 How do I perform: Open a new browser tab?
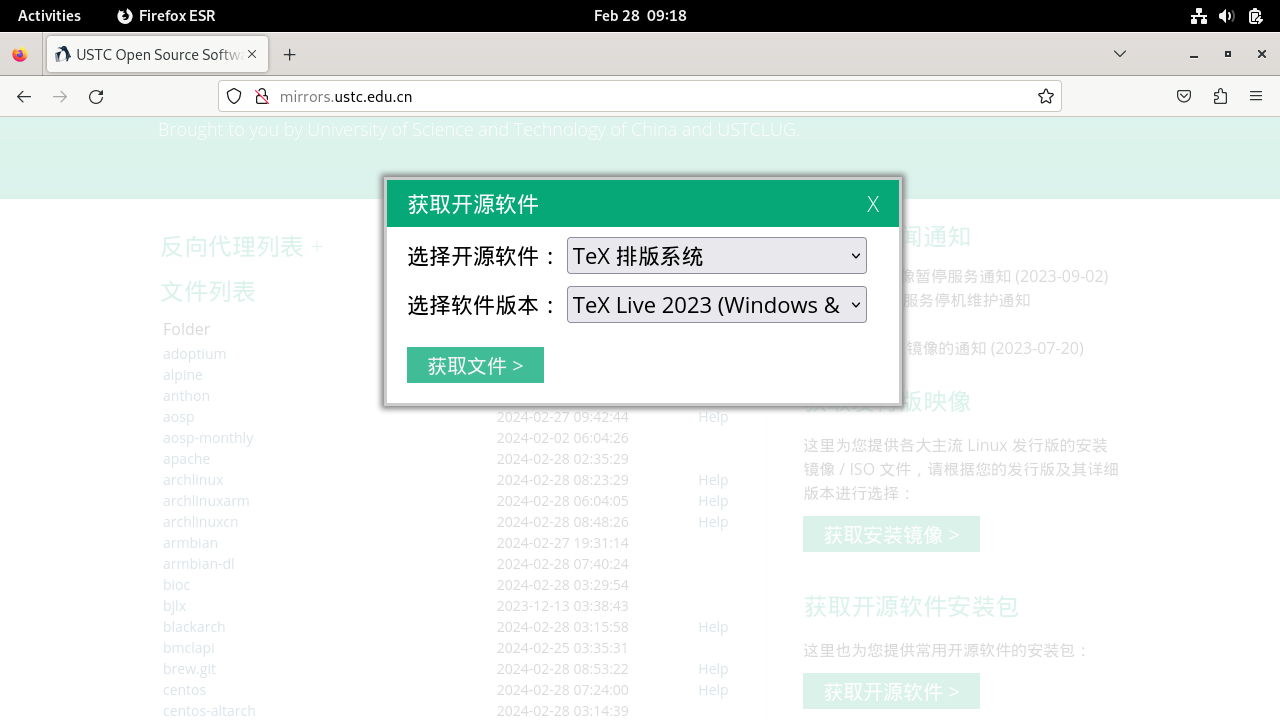(x=290, y=55)
